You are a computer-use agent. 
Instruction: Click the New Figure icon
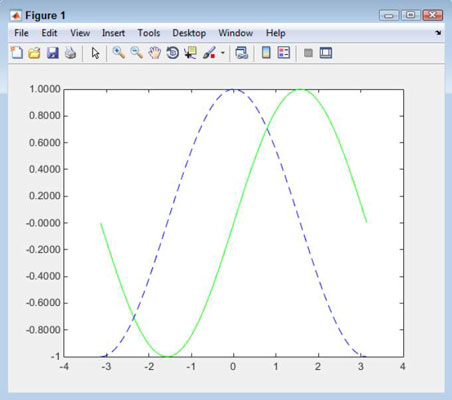tap(17, 53)
